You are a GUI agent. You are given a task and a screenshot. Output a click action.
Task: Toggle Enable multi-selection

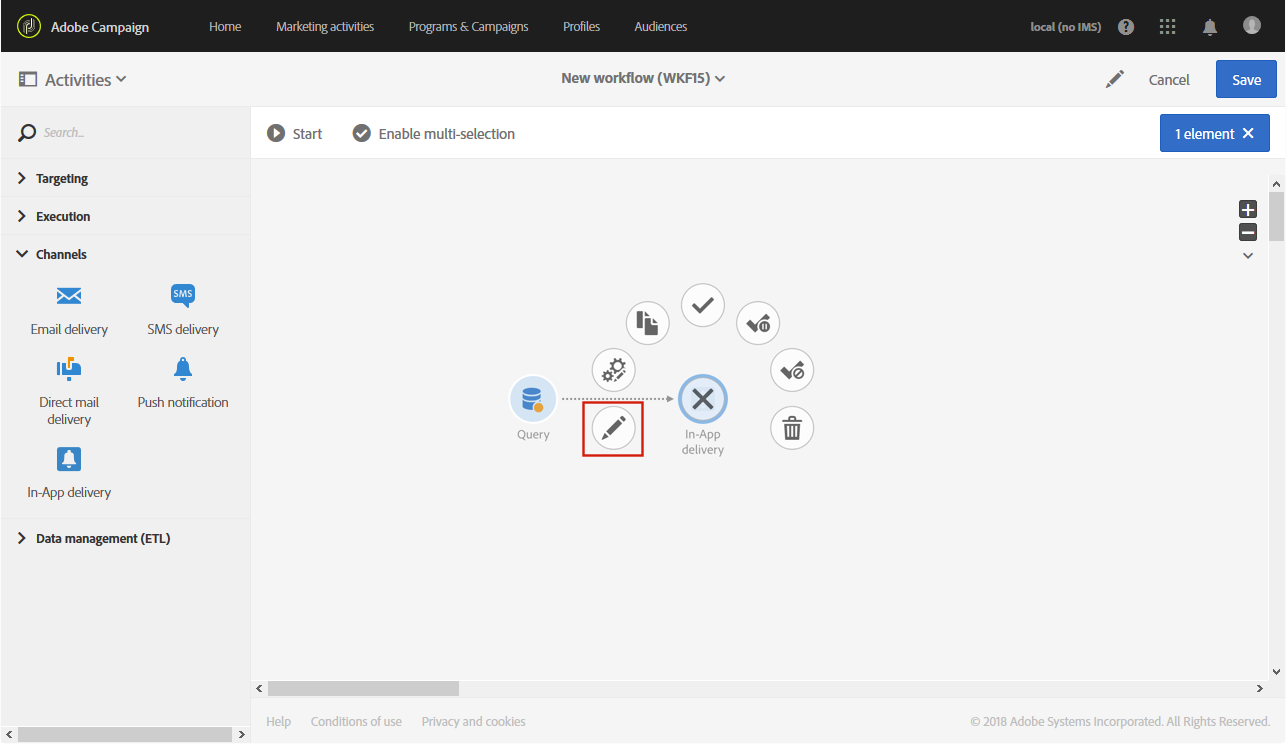click(x=434, y=133)
